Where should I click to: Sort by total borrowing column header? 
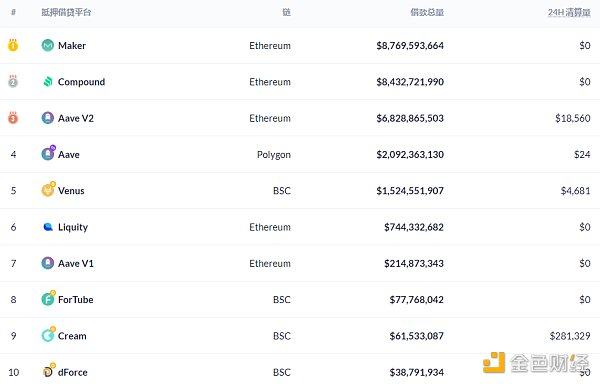[427, 13]
